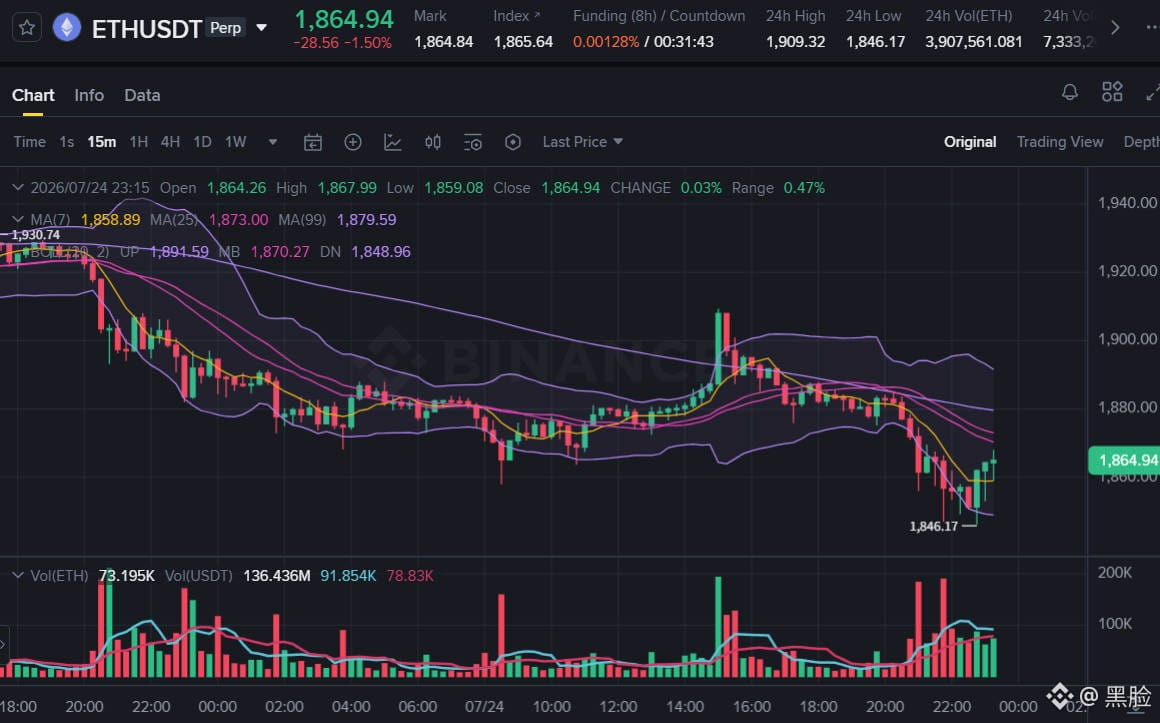This screenshot has width=1160, height=723.
Task: Open technical indicators icon
Action: [393, 142]
